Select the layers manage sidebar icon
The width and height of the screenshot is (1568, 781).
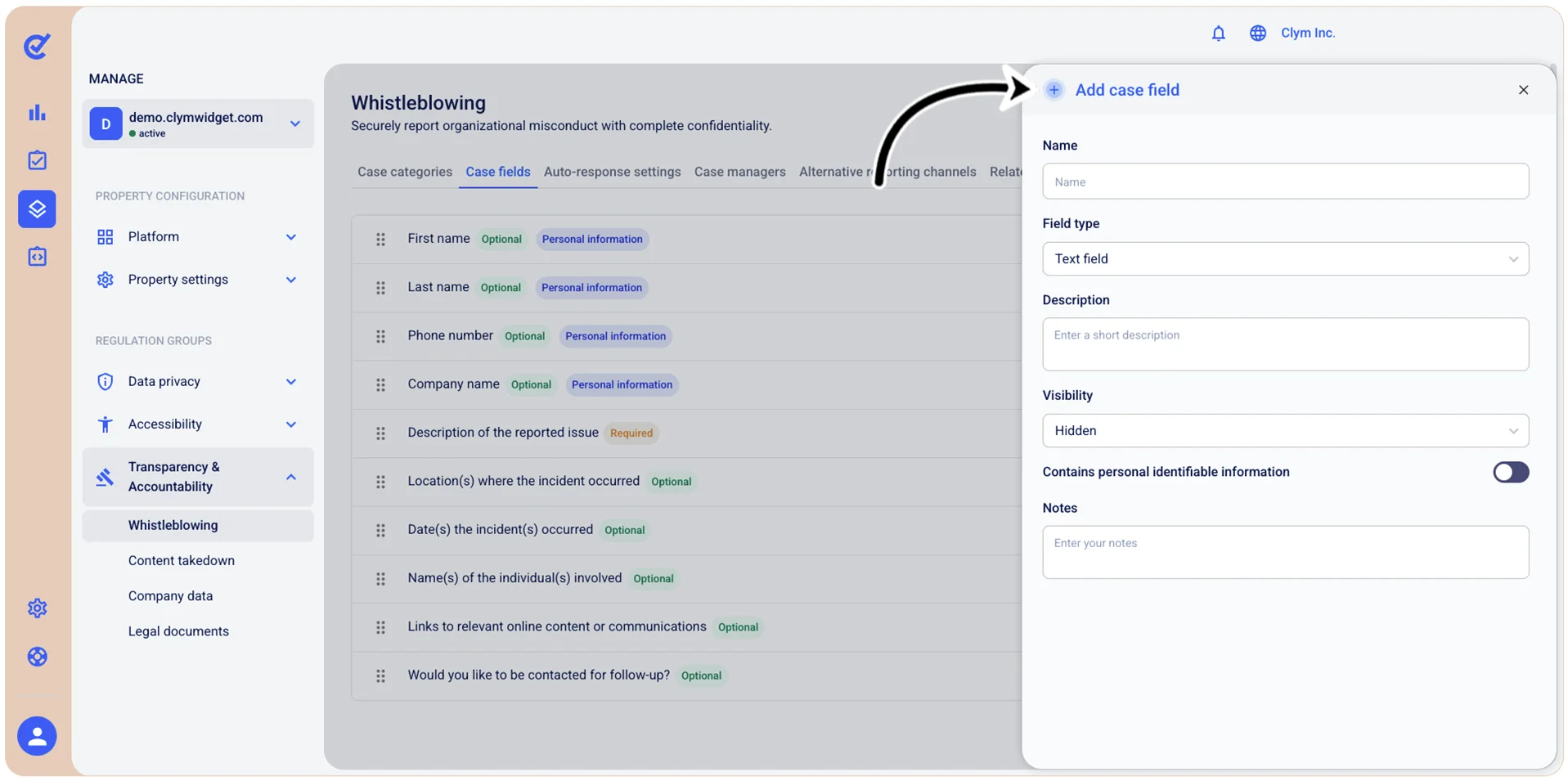pyautogui.click(x=37, y=209)
